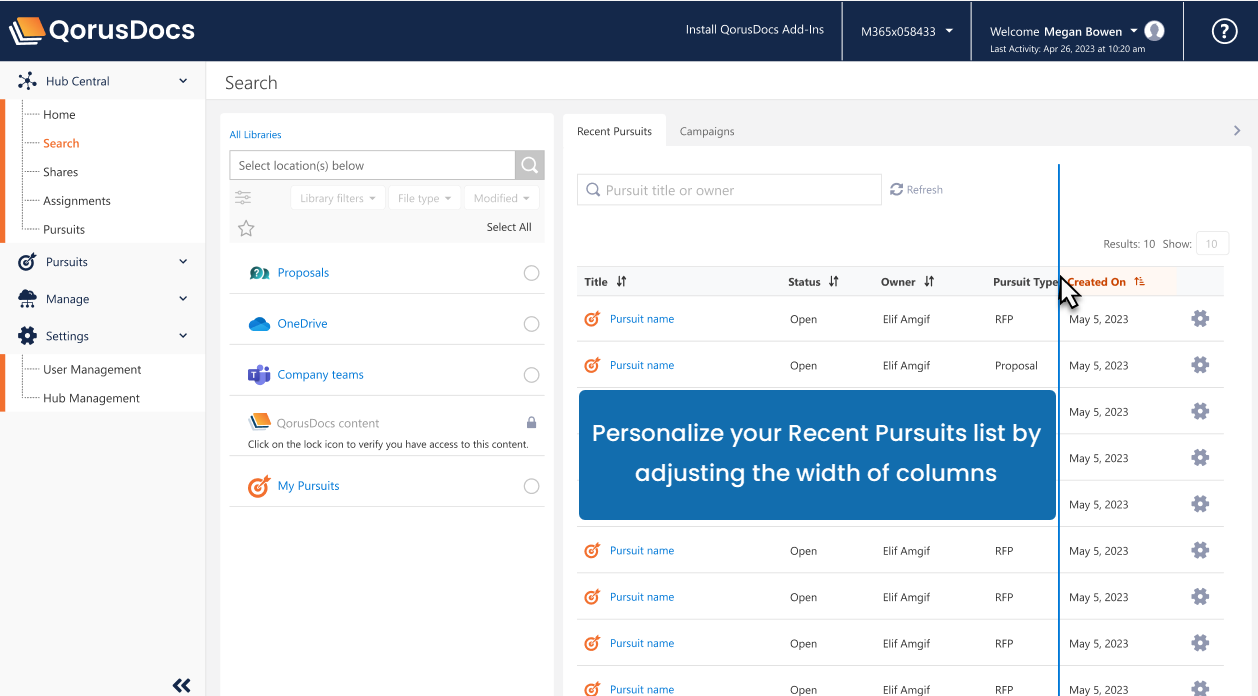Open Hub Management under Settings
The image size is (1258, 696).
(91, 398)
